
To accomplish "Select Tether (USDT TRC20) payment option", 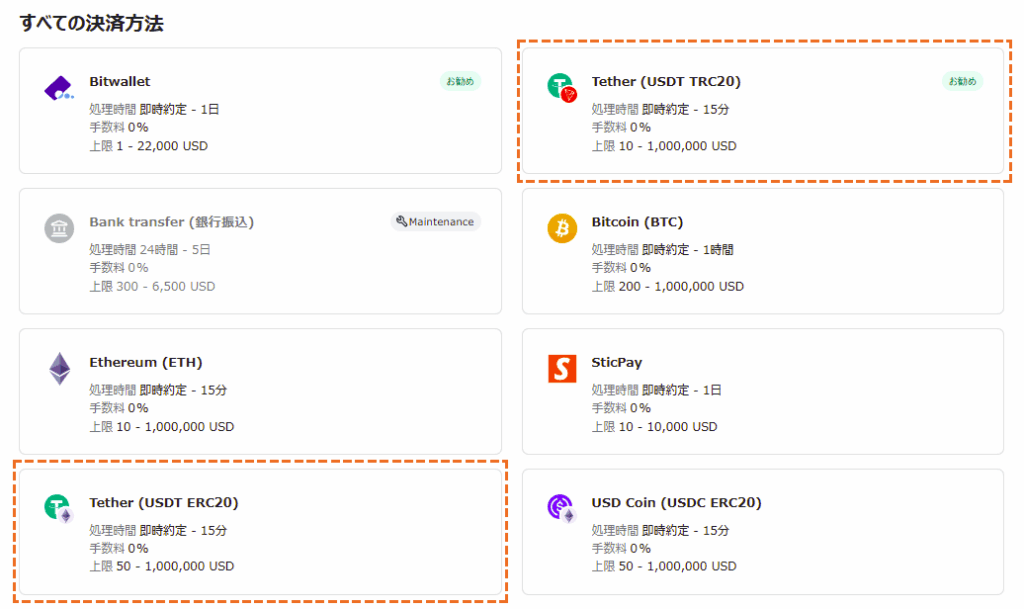I will 763,110.
